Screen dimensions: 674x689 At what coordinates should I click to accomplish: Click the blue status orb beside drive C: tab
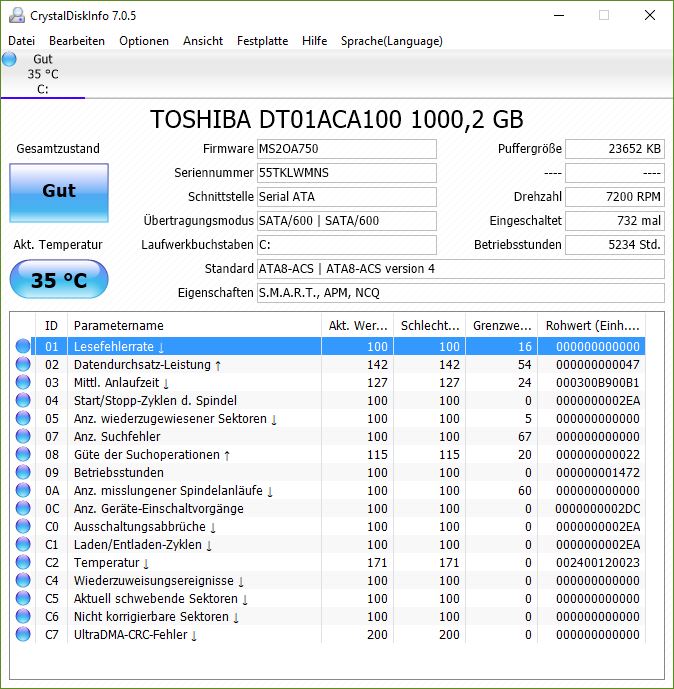[x=9, y=59]
